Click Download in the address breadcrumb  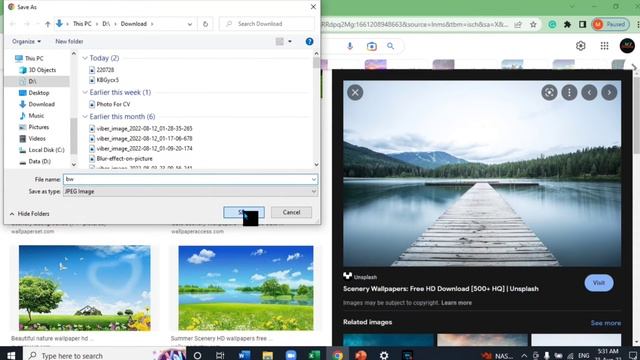133,24
